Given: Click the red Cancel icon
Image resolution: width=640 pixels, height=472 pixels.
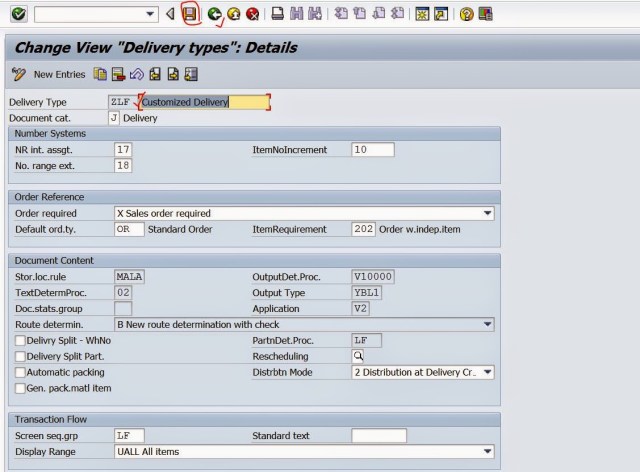Looking at the screenshot, I should point(252,14).
